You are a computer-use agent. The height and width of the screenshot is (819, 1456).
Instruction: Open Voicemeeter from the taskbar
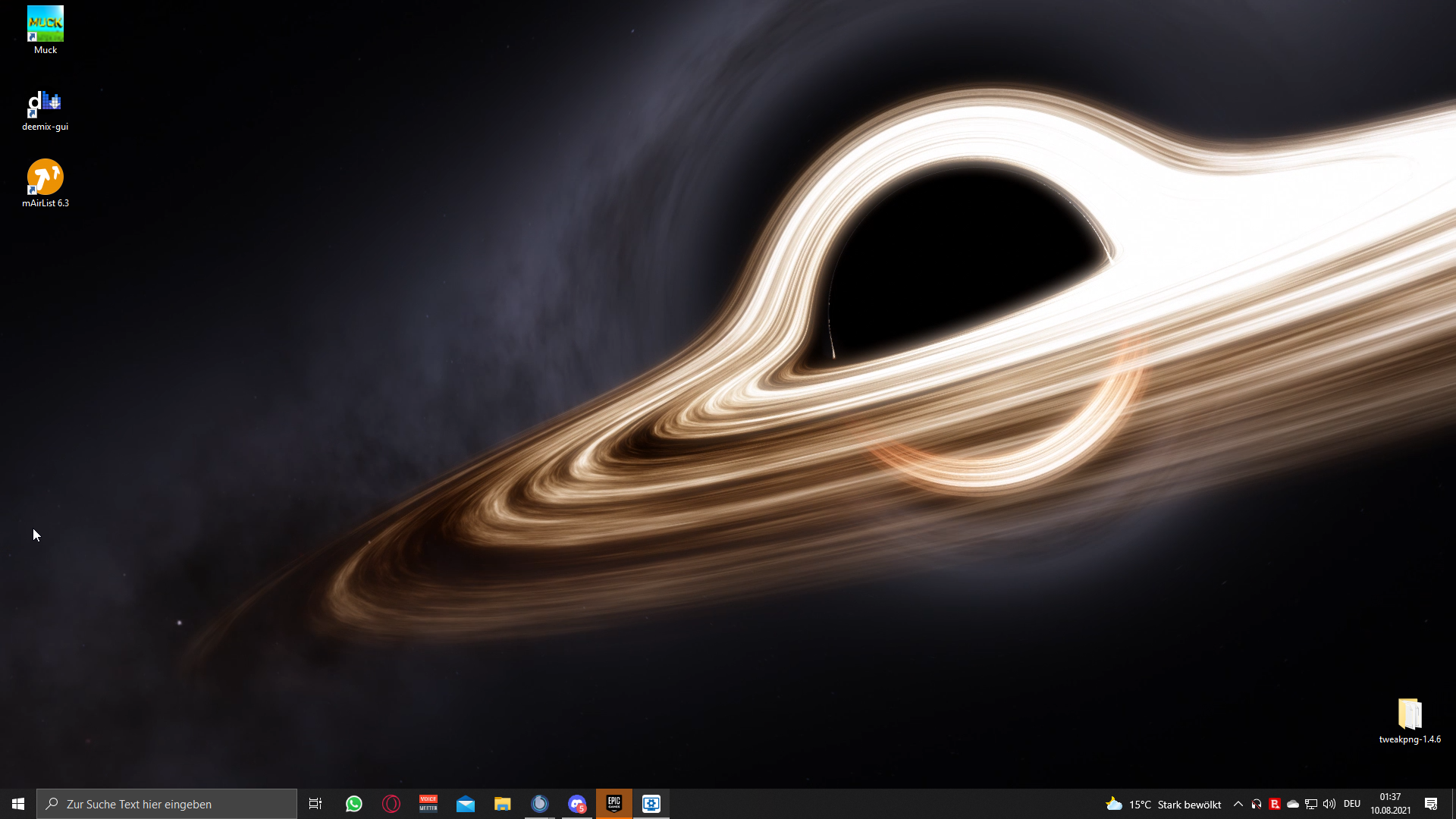(x=428, y=804)
